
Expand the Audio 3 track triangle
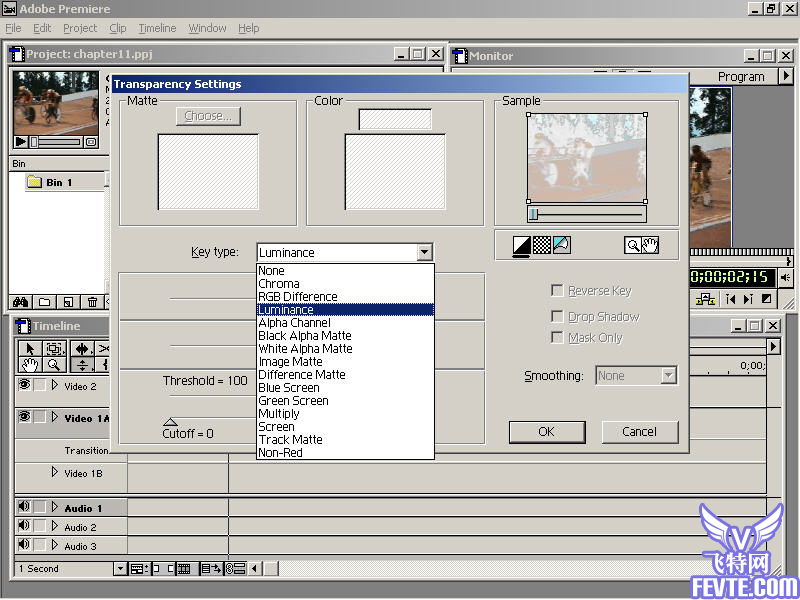click(55, 545)
